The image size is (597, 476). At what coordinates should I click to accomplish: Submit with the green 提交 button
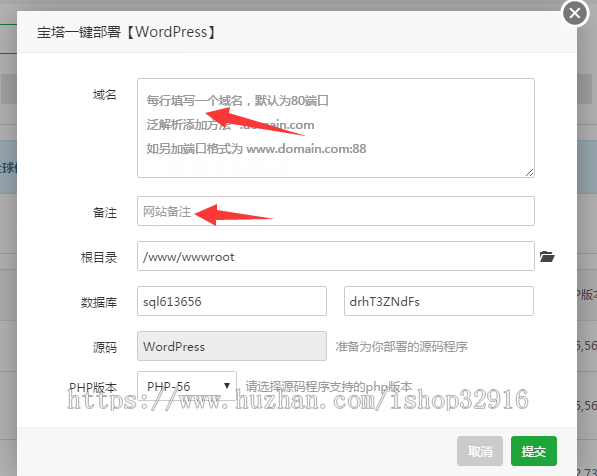point(534,451)
